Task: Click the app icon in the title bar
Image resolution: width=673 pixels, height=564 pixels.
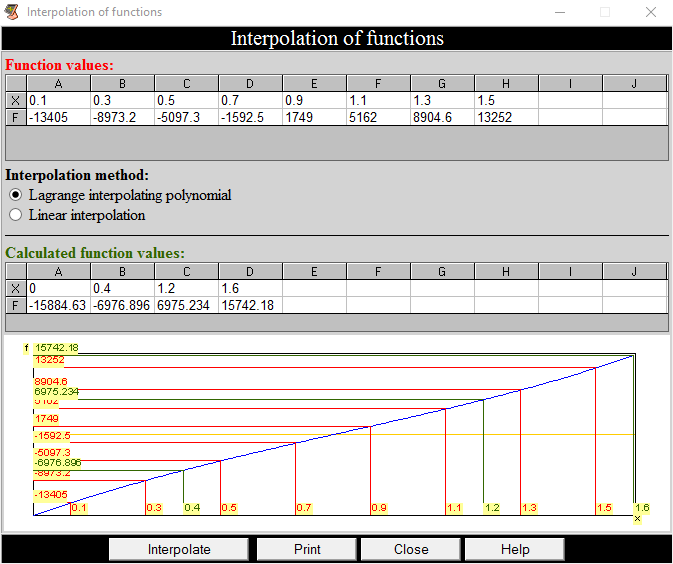Action: pyautogui.click(x=12, y=12)
